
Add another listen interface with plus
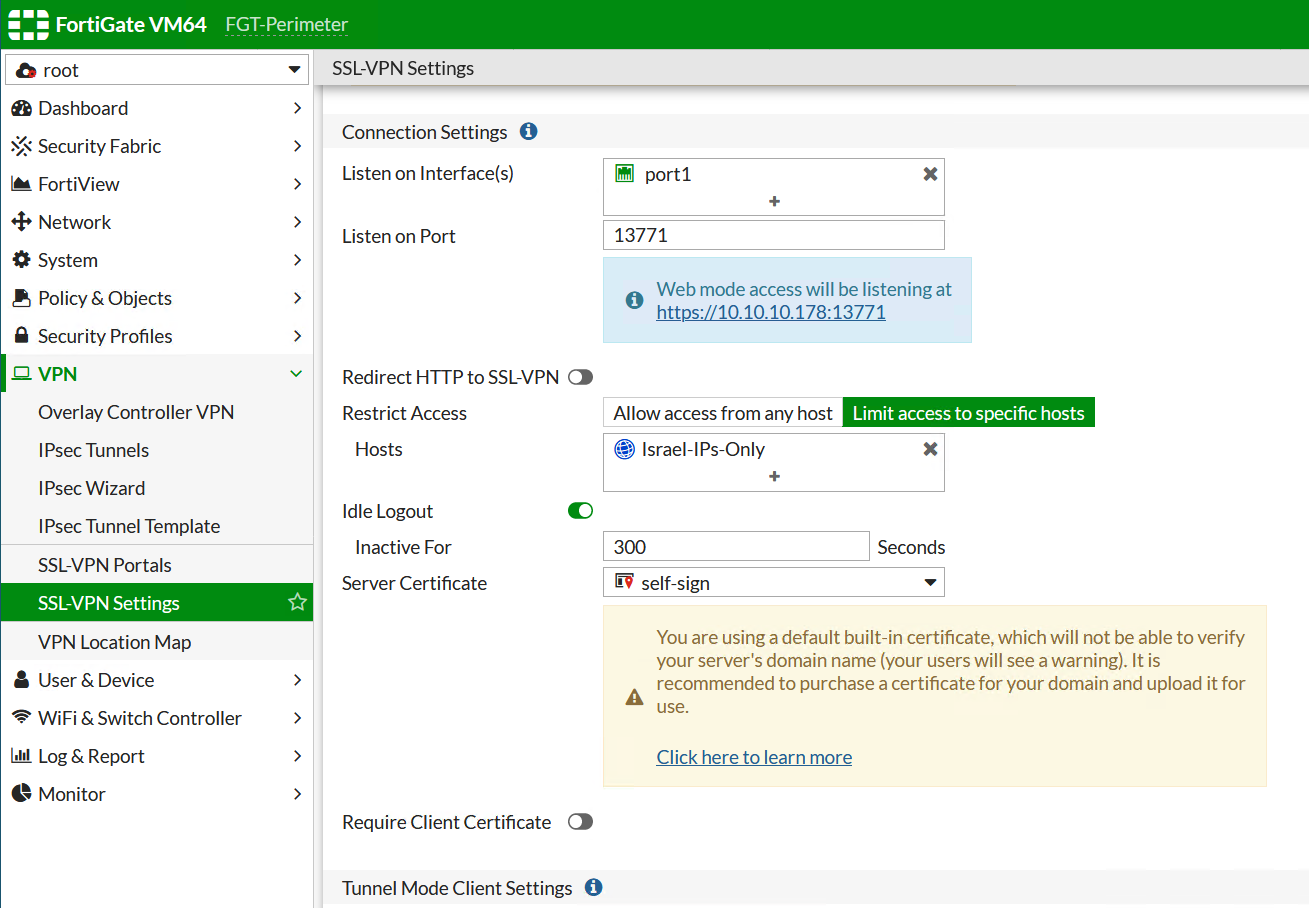pos(774,201)
